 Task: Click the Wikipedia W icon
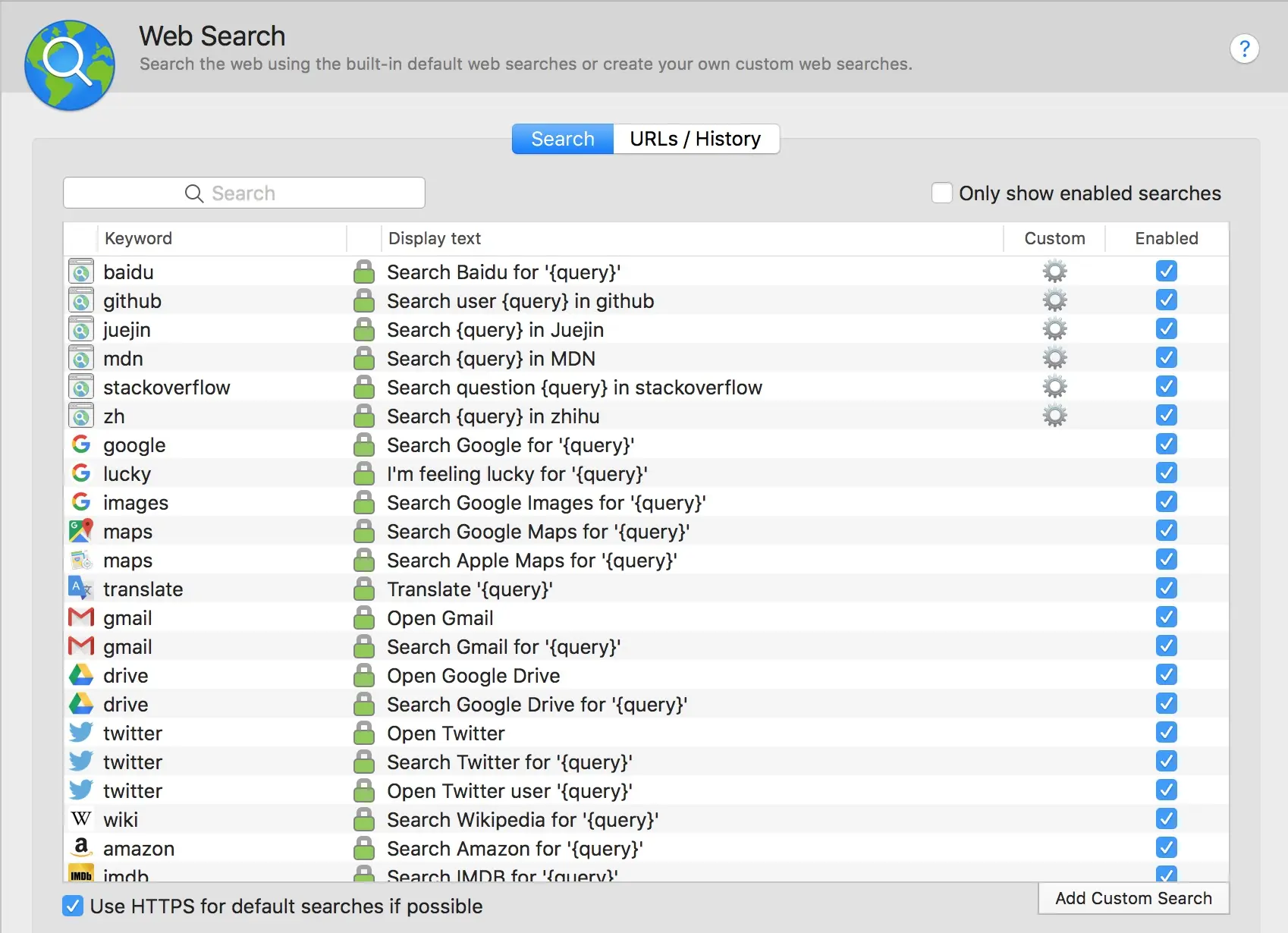[80, 819]
